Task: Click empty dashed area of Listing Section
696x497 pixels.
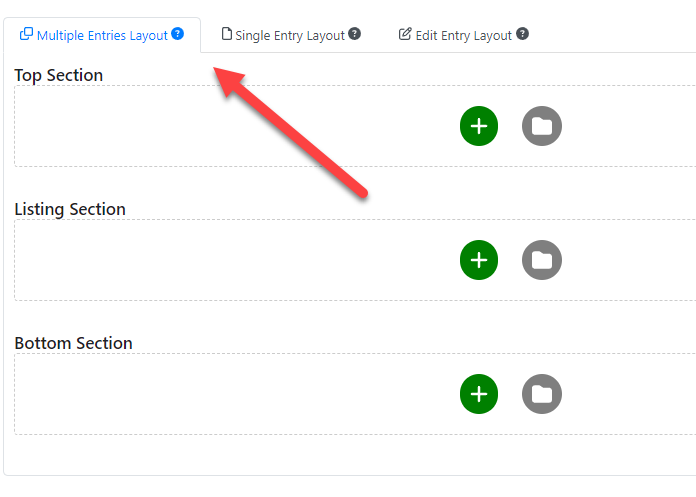Action: point(222,260)
